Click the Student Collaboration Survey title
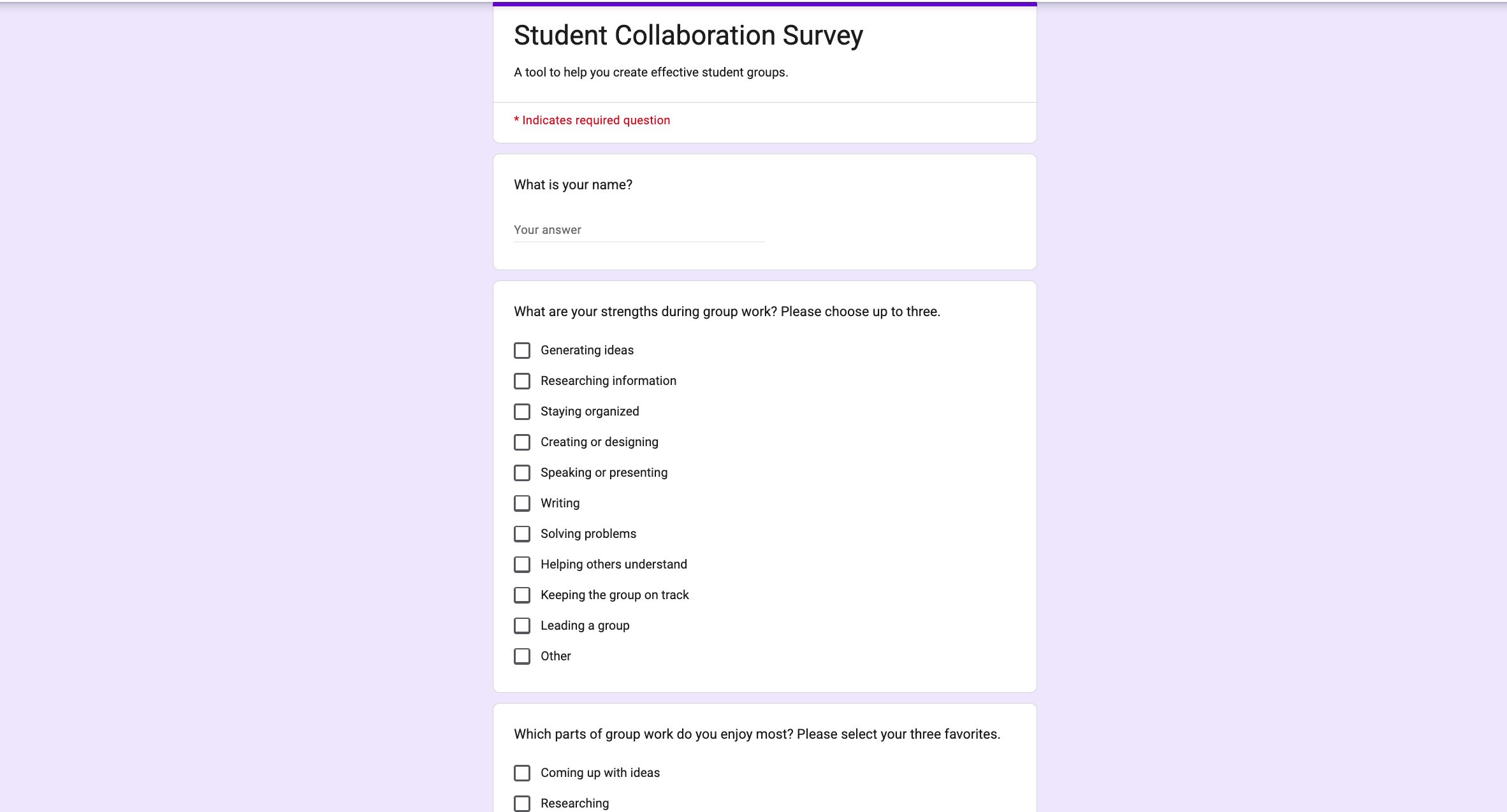Viewport: 1507px width, 812px height. [x=688, y=36]
